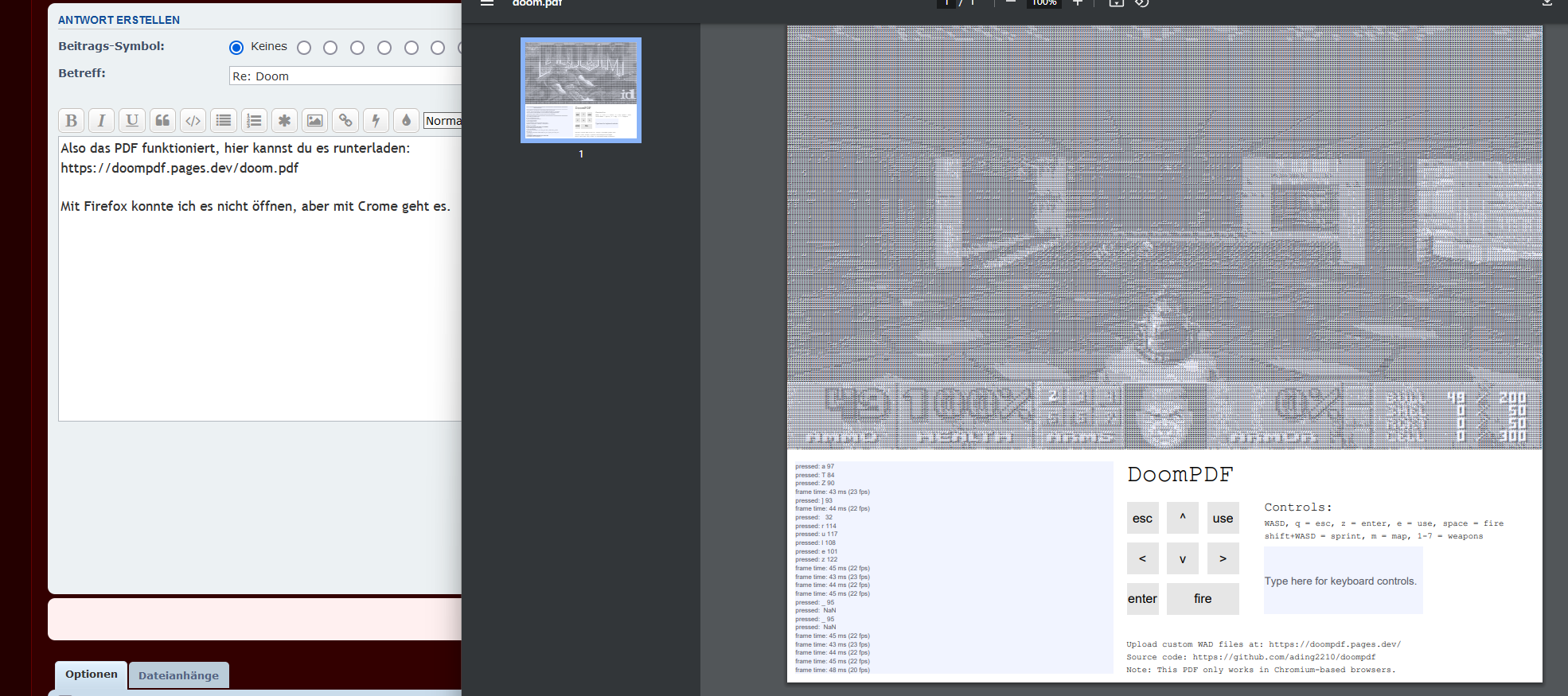Apply italic formatting with the I button

[x=101, y=121]
